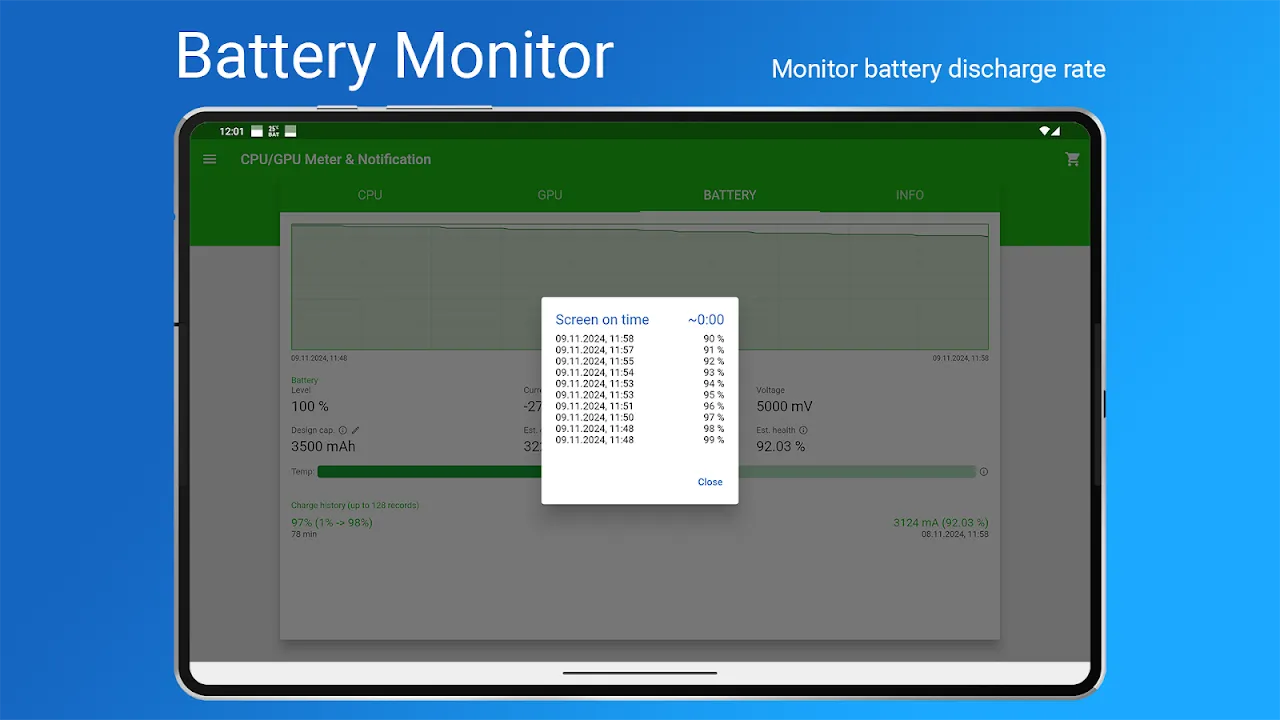Show the Est. health info tooltip
This screenshot has width=1280, height=720.
click(x=806, y=430)
